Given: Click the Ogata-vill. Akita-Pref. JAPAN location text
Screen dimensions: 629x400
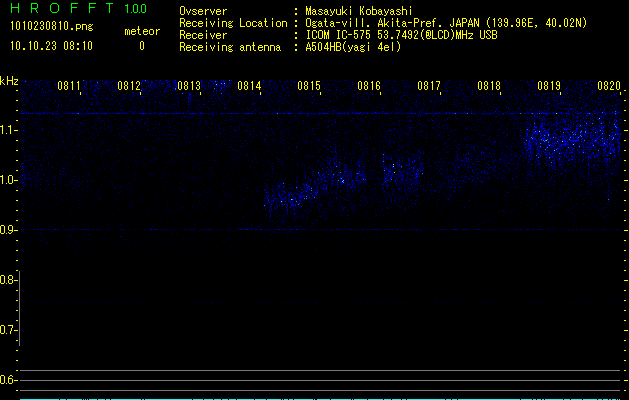Looking at the screenshot, I should coord(446,23).
